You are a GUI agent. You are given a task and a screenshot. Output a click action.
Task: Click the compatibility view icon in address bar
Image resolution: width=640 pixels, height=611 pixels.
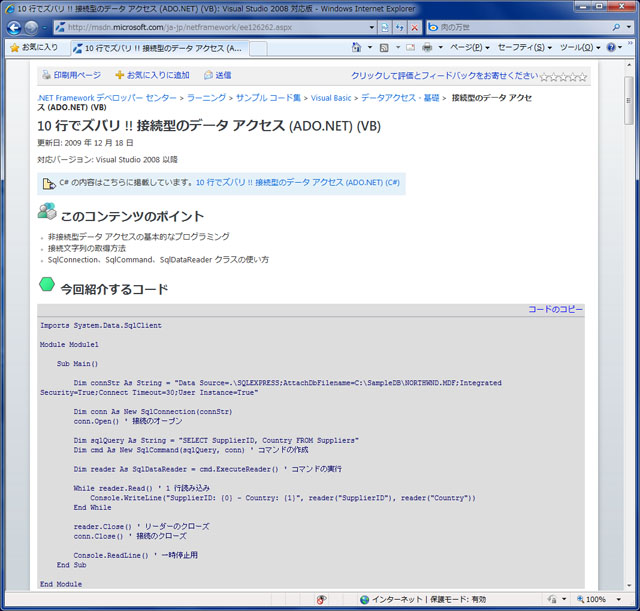385,27
